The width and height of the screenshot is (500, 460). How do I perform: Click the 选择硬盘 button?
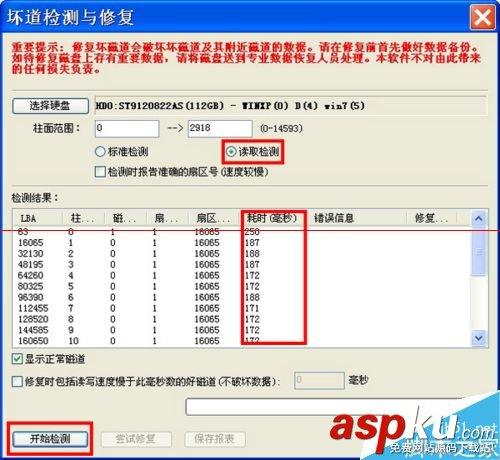pos(50,106)
